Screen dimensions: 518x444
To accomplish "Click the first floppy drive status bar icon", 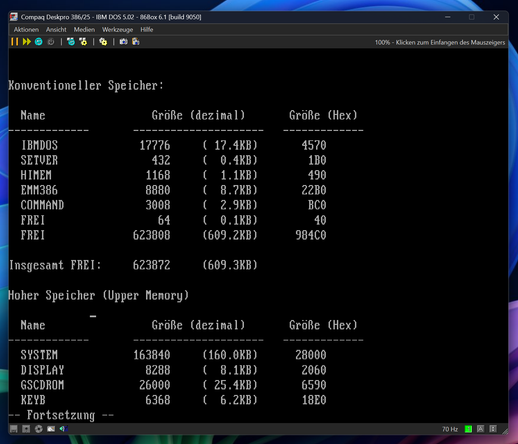I will click(14, 429).
